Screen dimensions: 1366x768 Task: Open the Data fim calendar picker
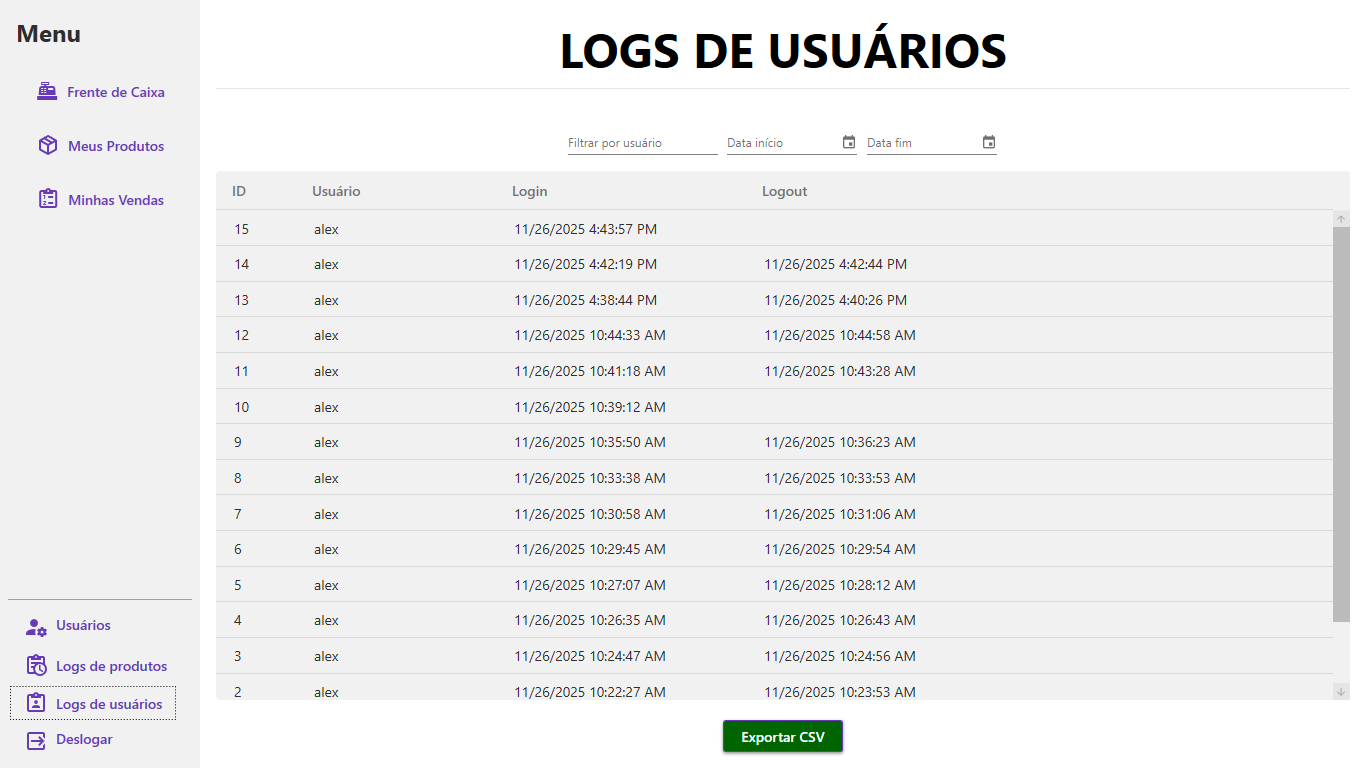989,142
